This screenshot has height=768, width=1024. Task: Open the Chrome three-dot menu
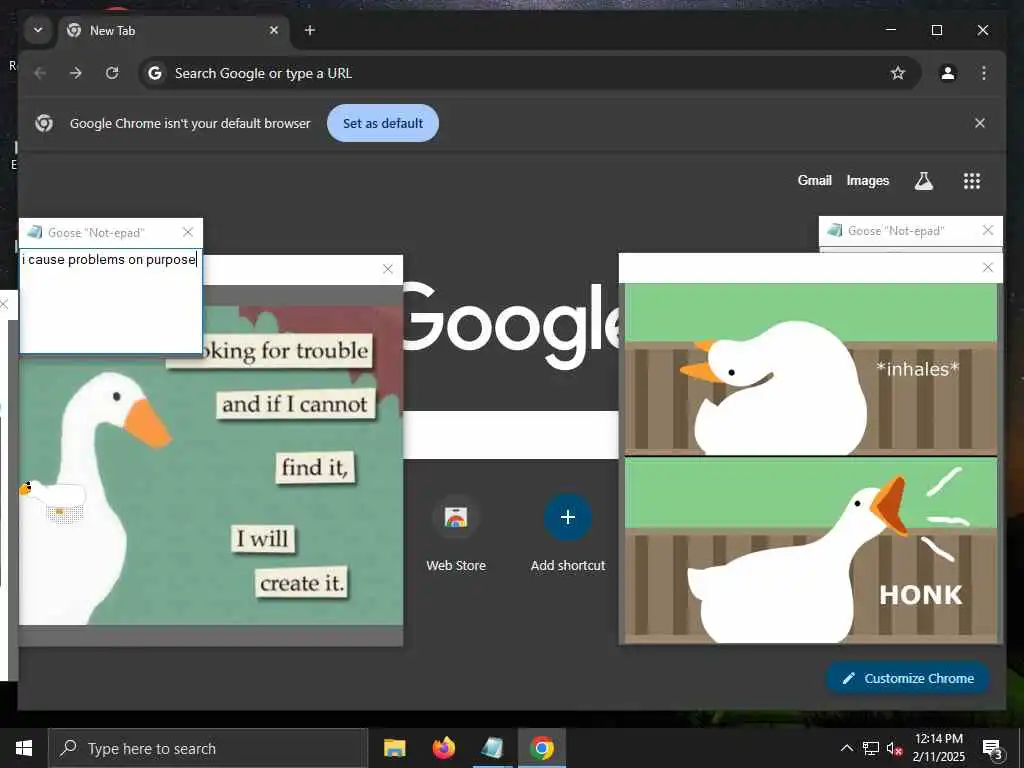click(x=984, y=73)
